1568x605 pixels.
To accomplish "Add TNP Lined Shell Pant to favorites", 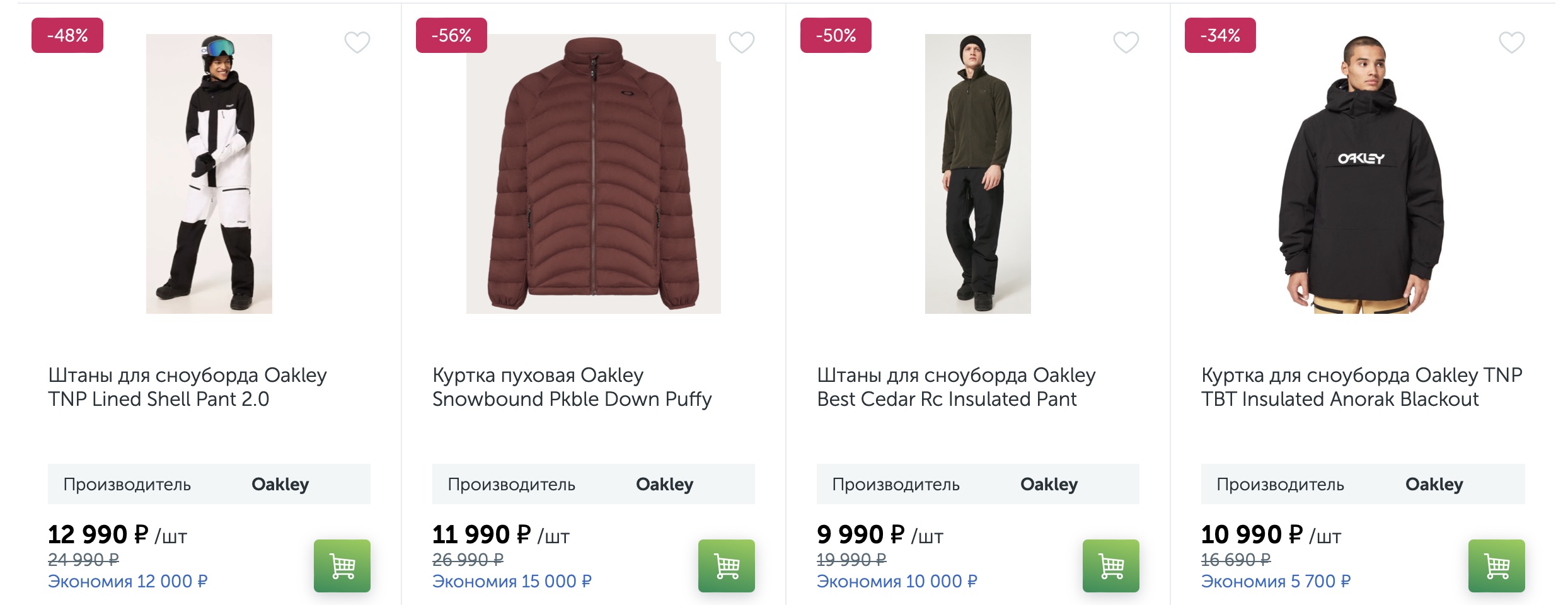I will (357, 42).
